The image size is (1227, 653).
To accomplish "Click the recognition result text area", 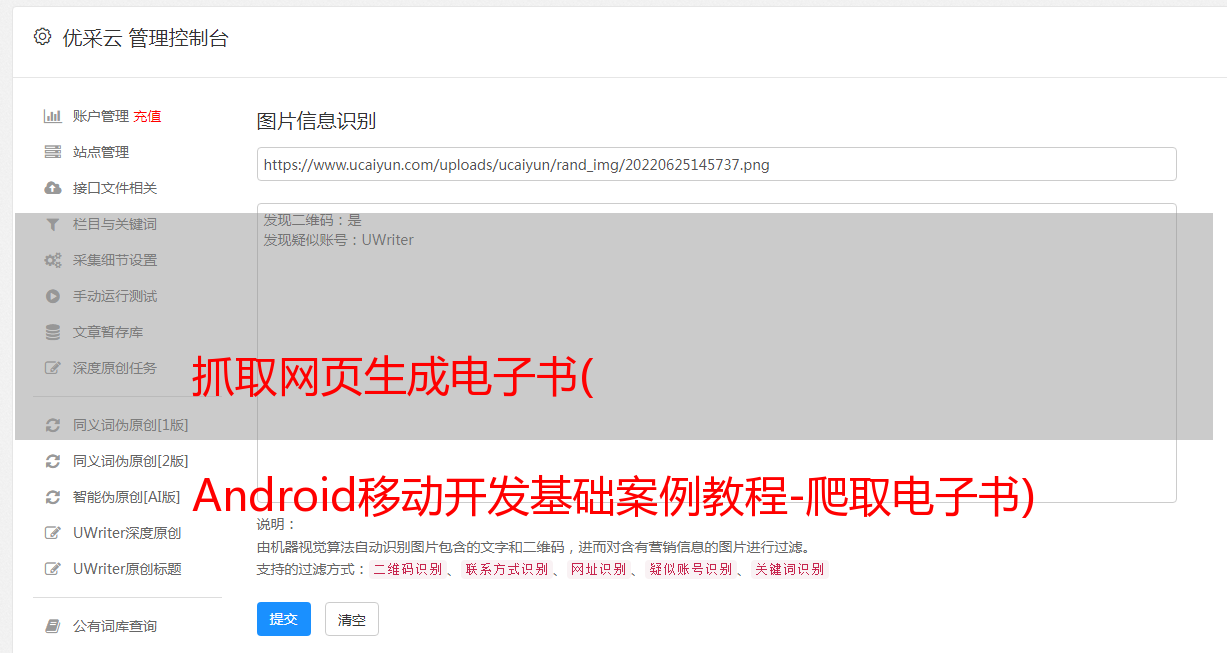I will click(716, 353).
